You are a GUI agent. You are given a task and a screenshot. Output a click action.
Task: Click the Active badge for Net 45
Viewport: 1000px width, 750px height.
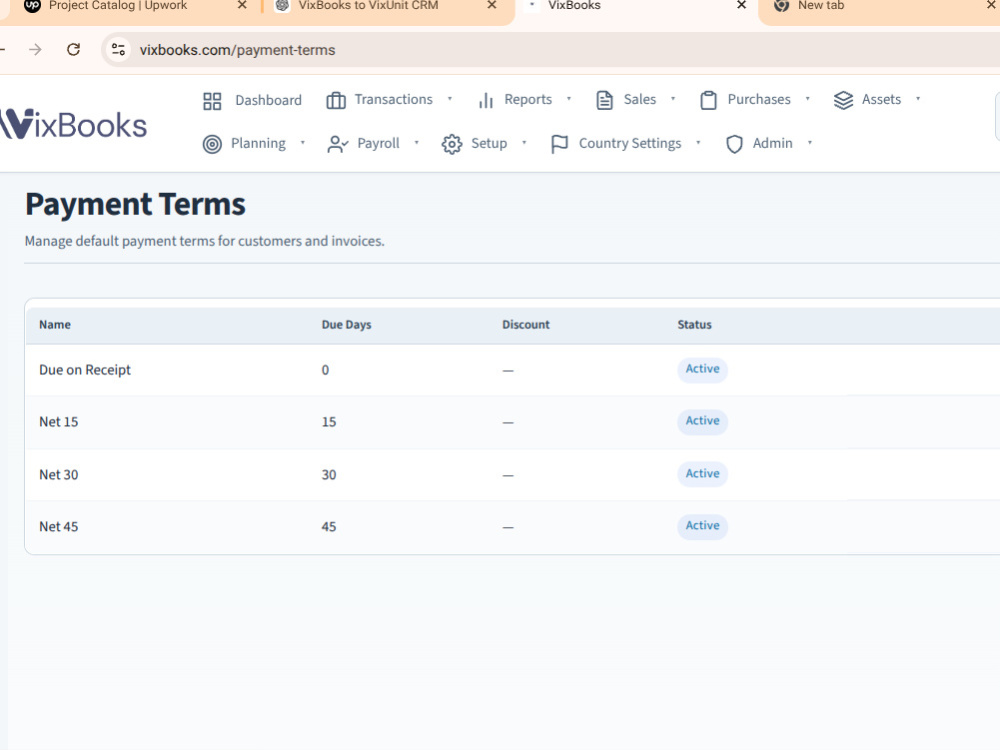click(x=702, y=526)
